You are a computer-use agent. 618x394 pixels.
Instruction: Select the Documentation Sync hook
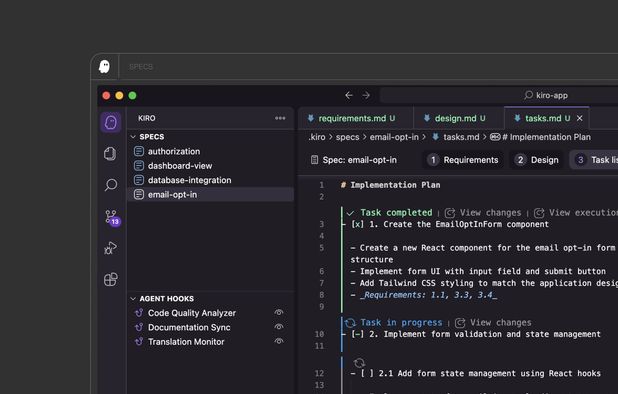click(211, 327)
